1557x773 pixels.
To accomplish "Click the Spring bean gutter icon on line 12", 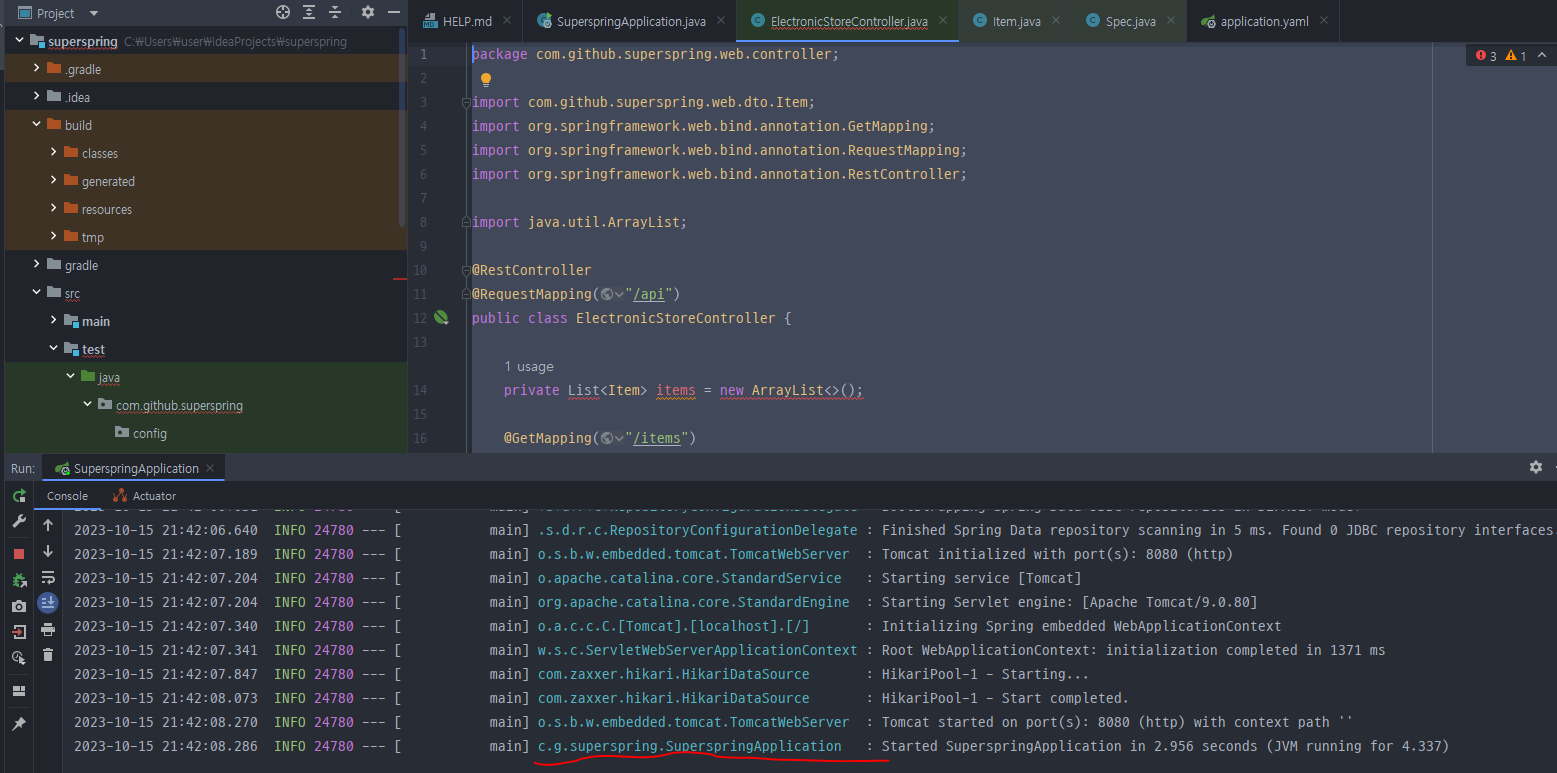I will pos(441,318).
